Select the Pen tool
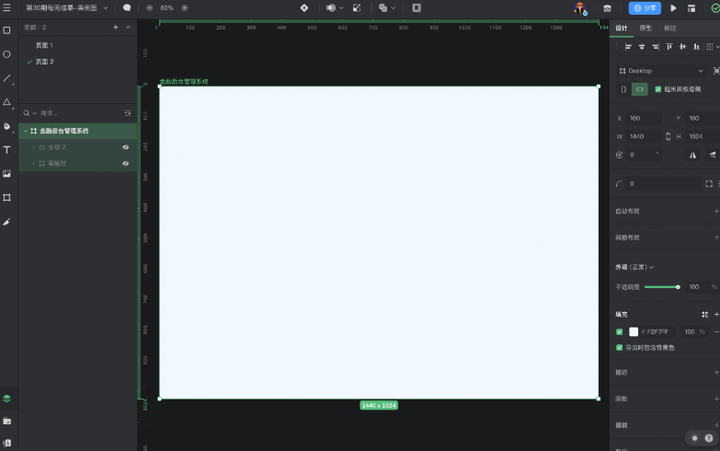Screen dimensions: 720x451 pos(7,126)
